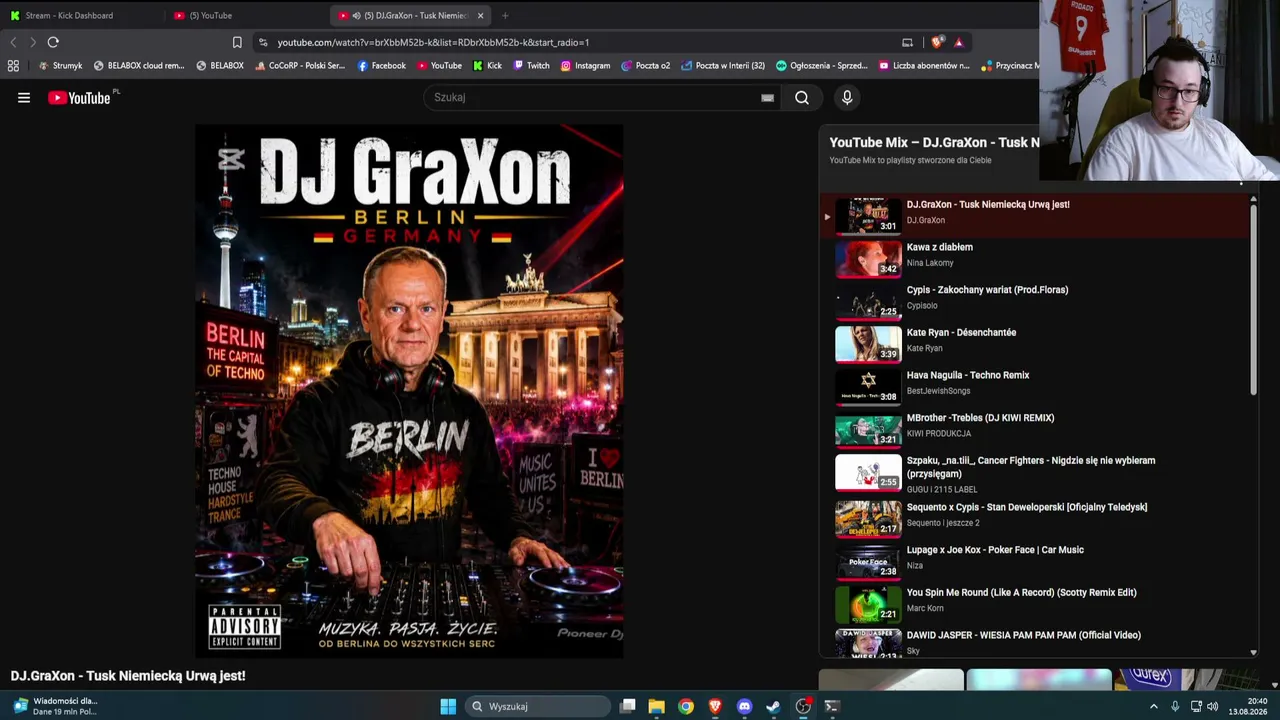Select Nigdzie się nie wybieram playlist entry

tap(1034, 473)
